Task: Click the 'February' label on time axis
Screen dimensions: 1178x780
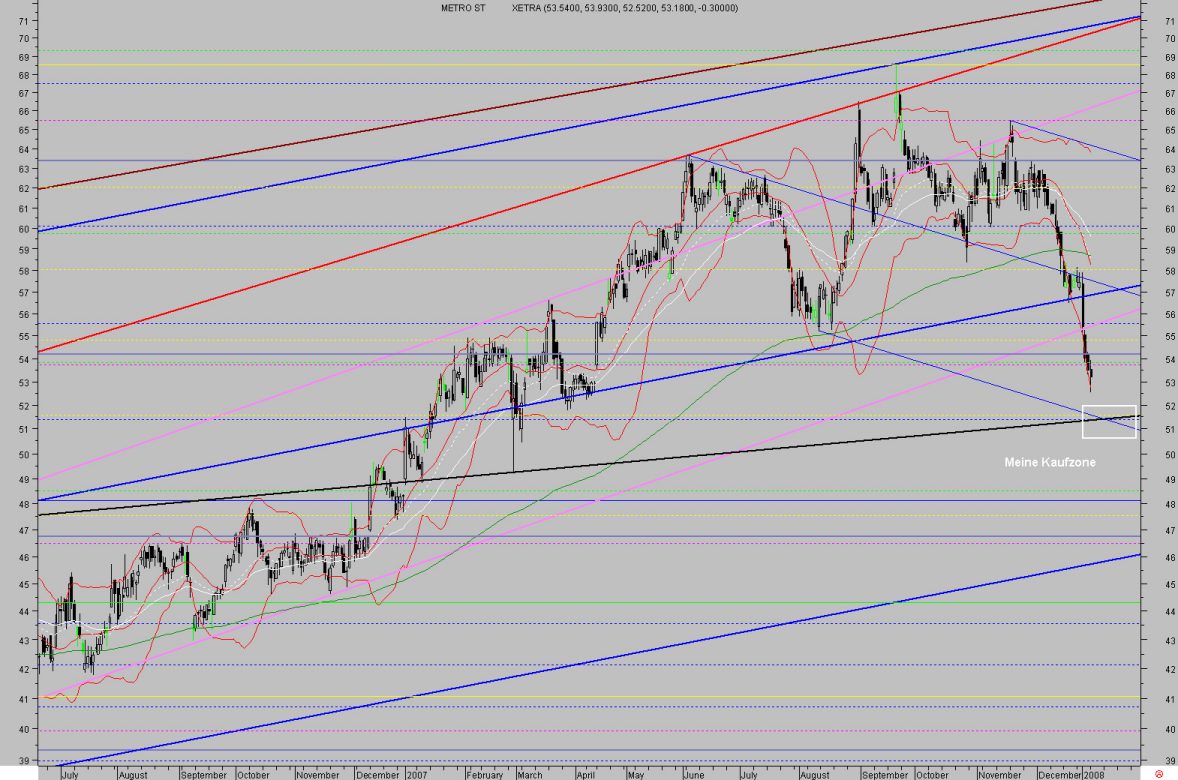Action: [485, 775]
